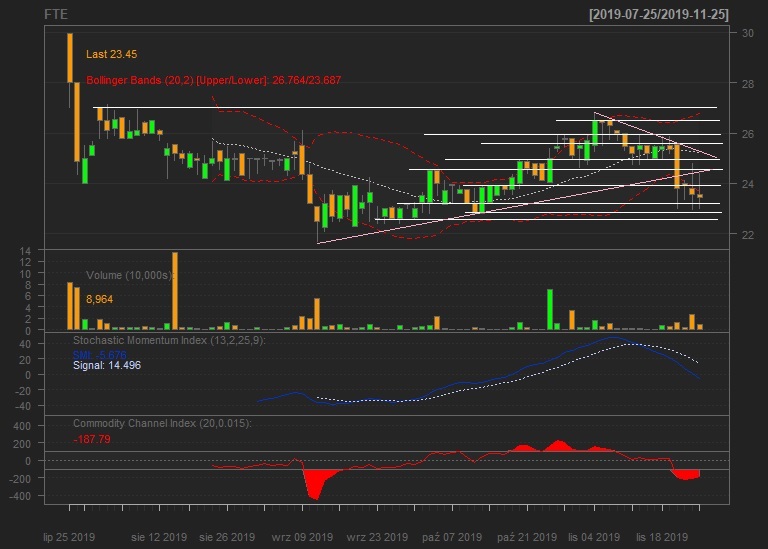The height and width of the screenshot is (549, 768).
Task: Click the 'lip 25 2019' date axis label
Action: (69, 537)
